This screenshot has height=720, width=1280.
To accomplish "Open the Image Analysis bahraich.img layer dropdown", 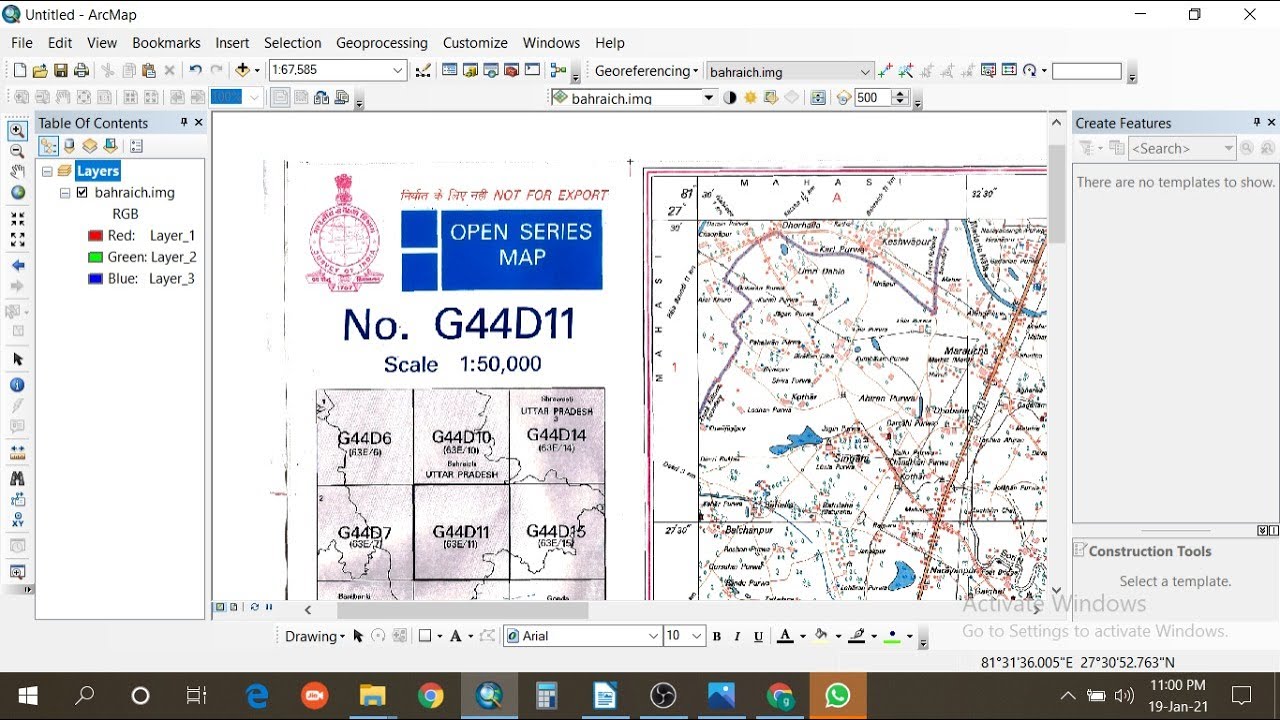I will (x=709, y=98).
